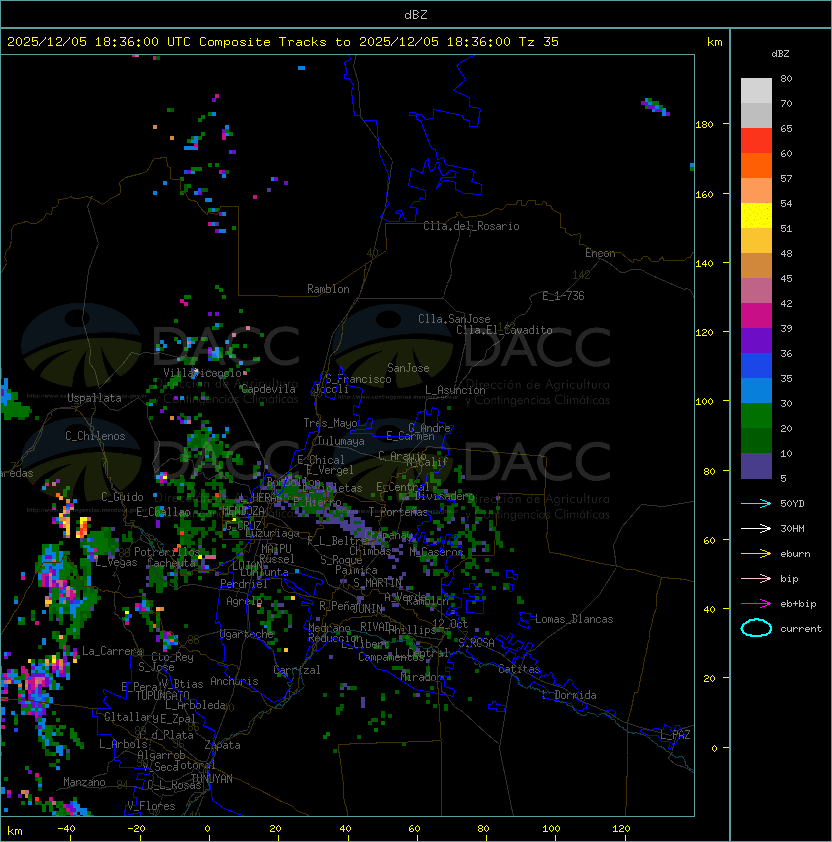The height and width of the screenshot is (842, 832).
Task: Click the 'C_Guido' place label
Action: point(122,497)
